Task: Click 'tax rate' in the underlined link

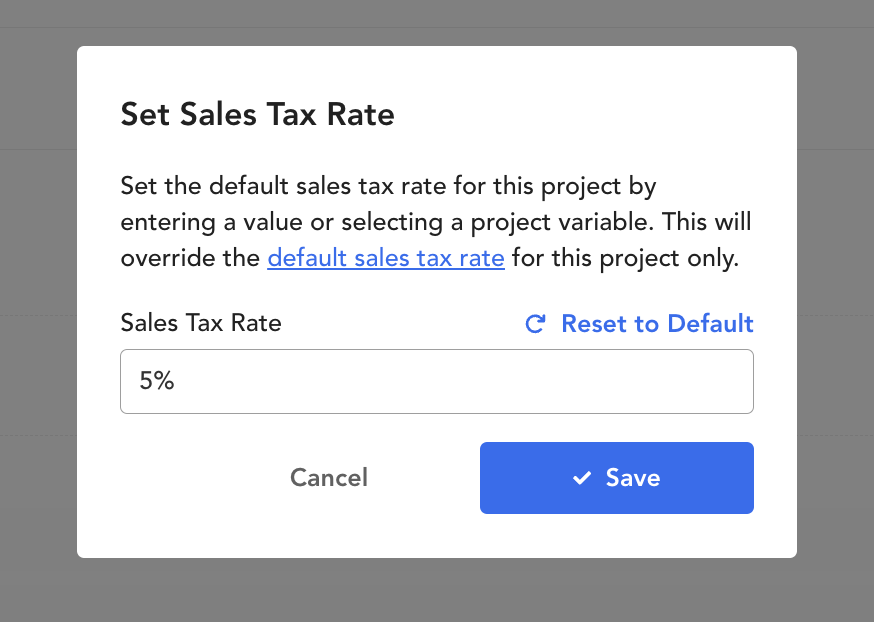Action: click(x=460, y=258)
